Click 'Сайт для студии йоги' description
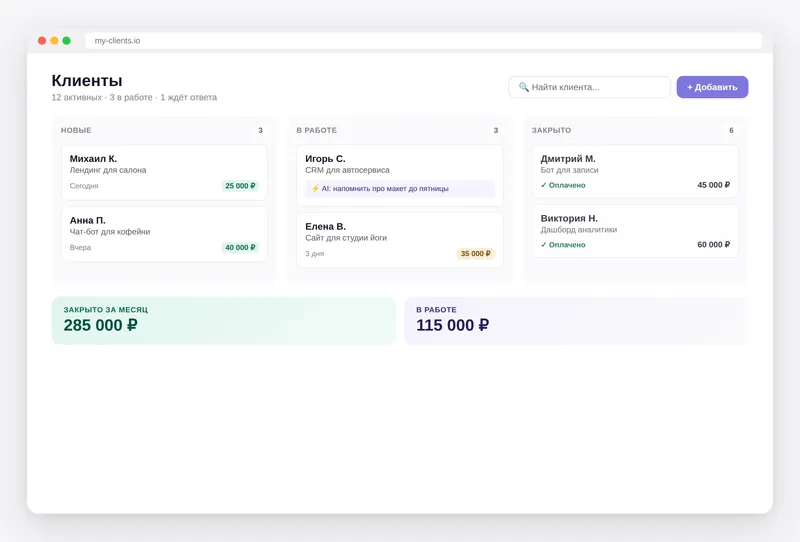Image resolution: width=800 pixels, height=542 pixels. point(346,238)
